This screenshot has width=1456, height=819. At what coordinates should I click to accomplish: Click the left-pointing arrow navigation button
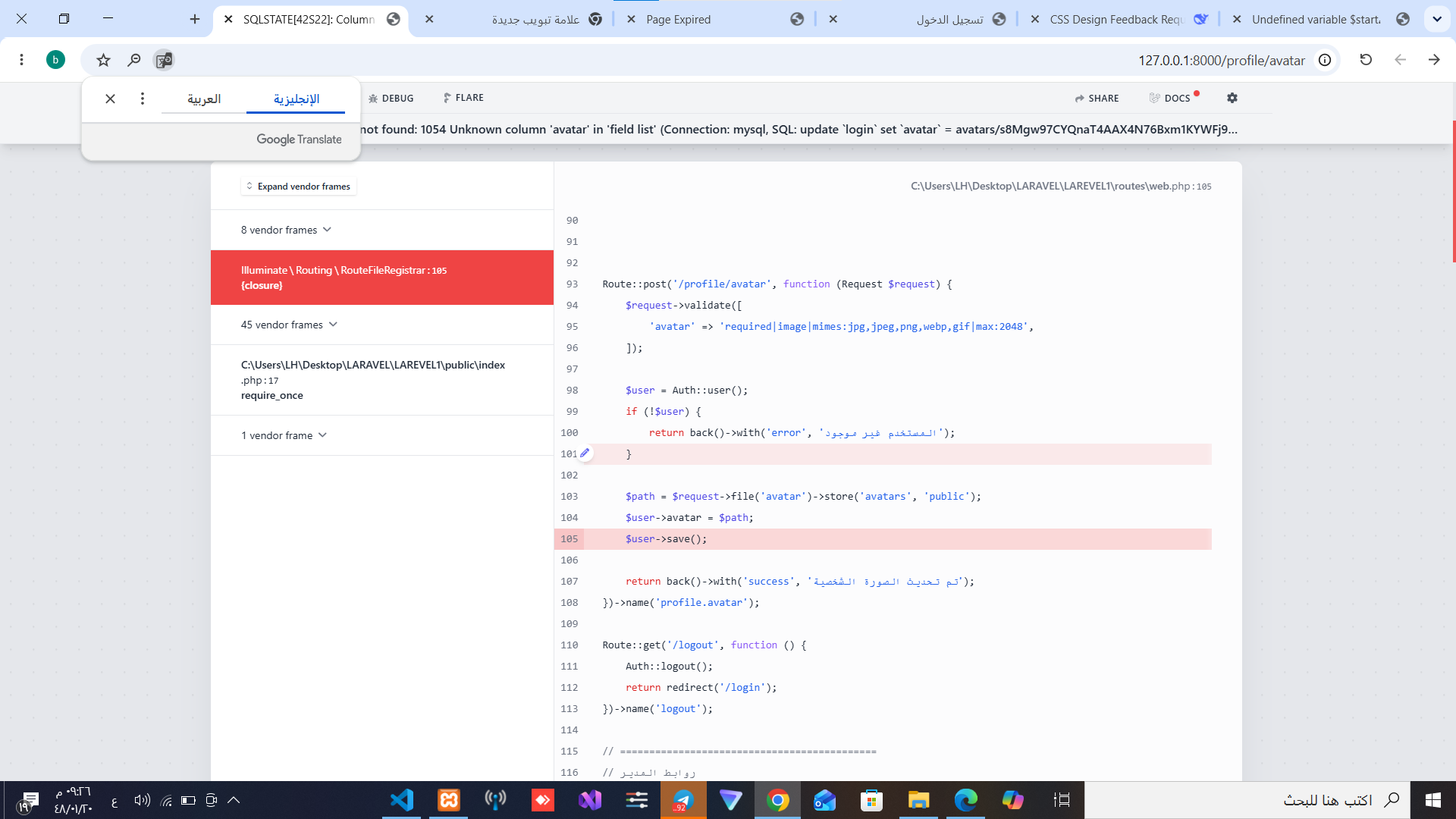click(x=1400, y=59)
